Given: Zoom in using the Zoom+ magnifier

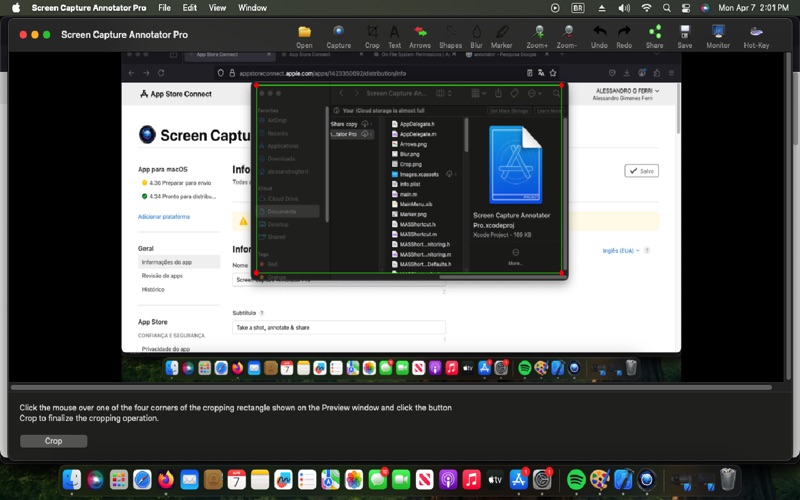Looking at the screenshot, I should 537,37.
